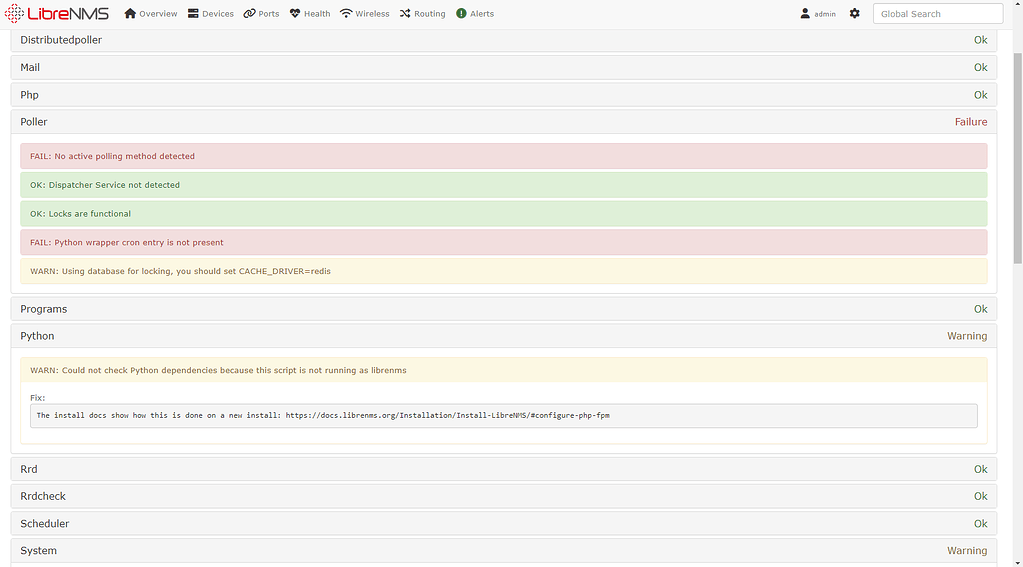The image size is (1023, 567).
Task: Focus the Global Search field
Action: click(x=938, y=13)
